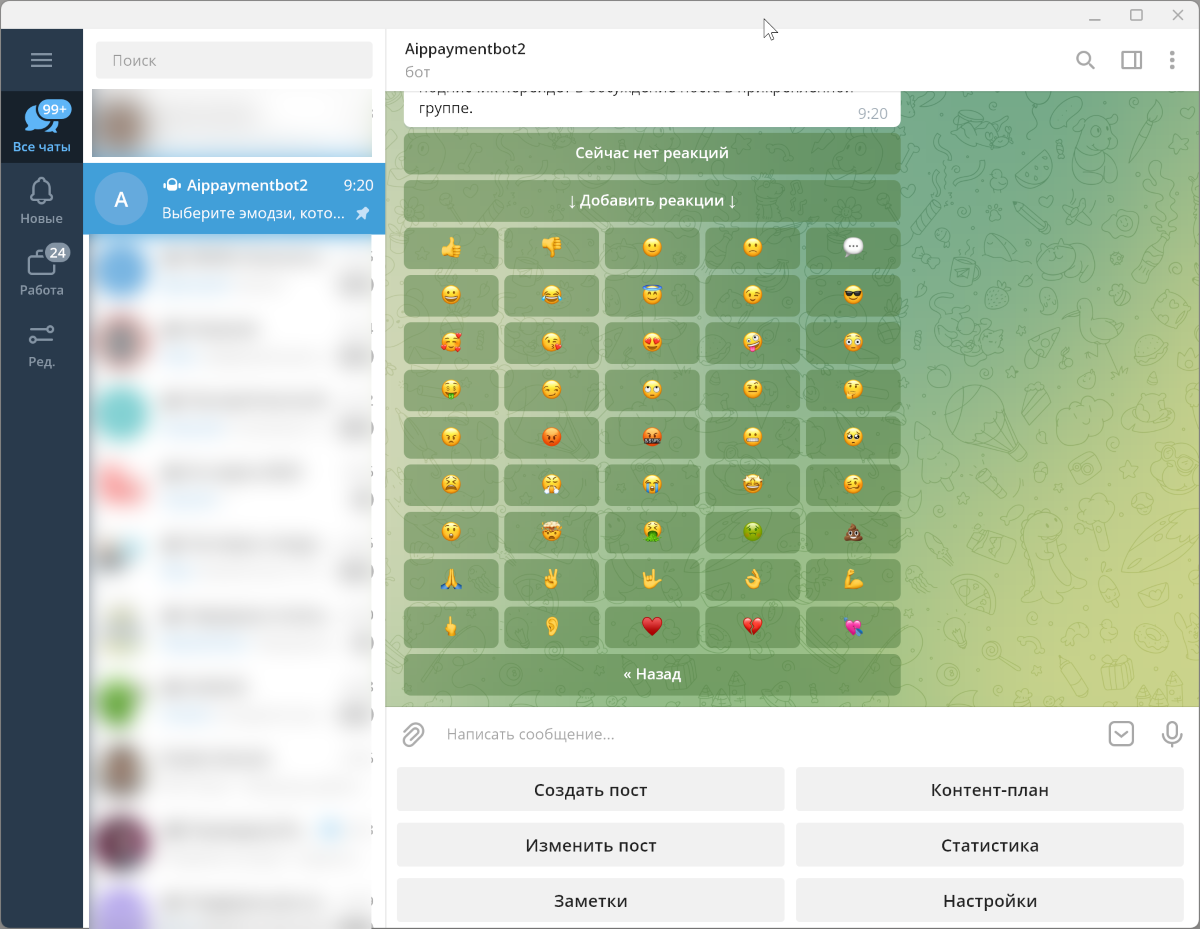Pick the loudly crying face emoji
The width and height of the screenshot is (1200, 929).
[x=652, y=485]
